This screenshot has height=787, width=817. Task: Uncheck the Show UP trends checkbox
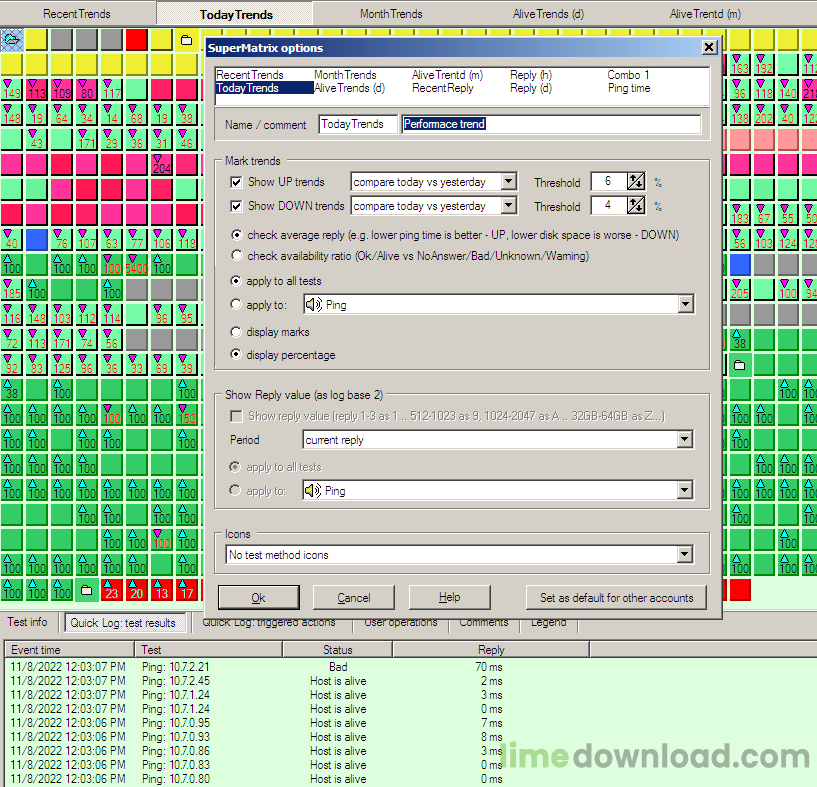[236, 182]
